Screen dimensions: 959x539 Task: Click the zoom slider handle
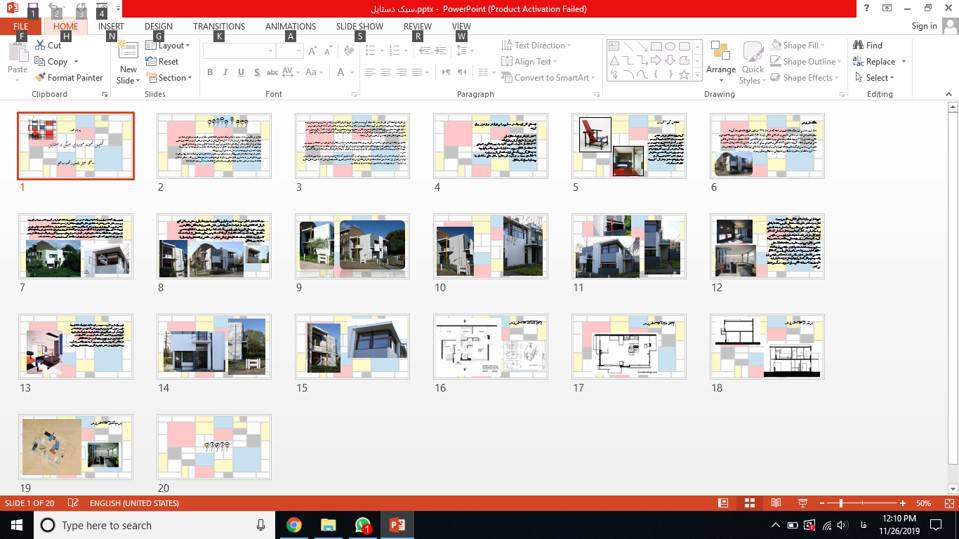(x=841, y=503)
